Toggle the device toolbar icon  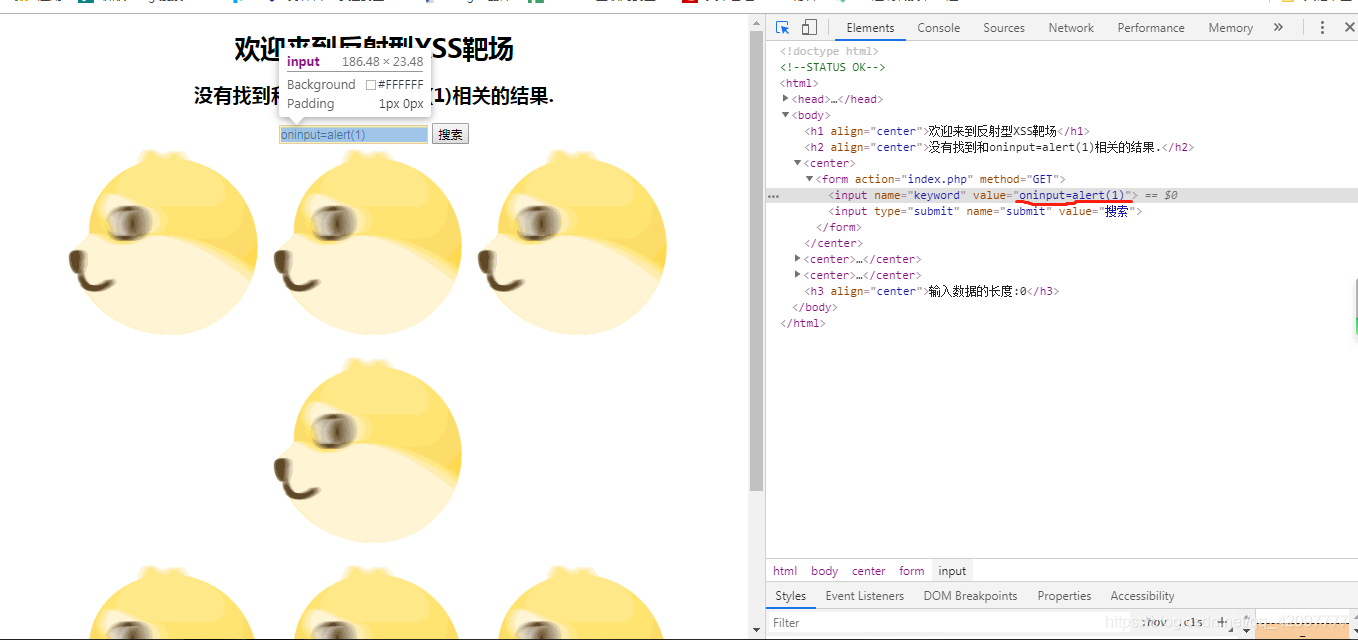click(x=809, y=28)
